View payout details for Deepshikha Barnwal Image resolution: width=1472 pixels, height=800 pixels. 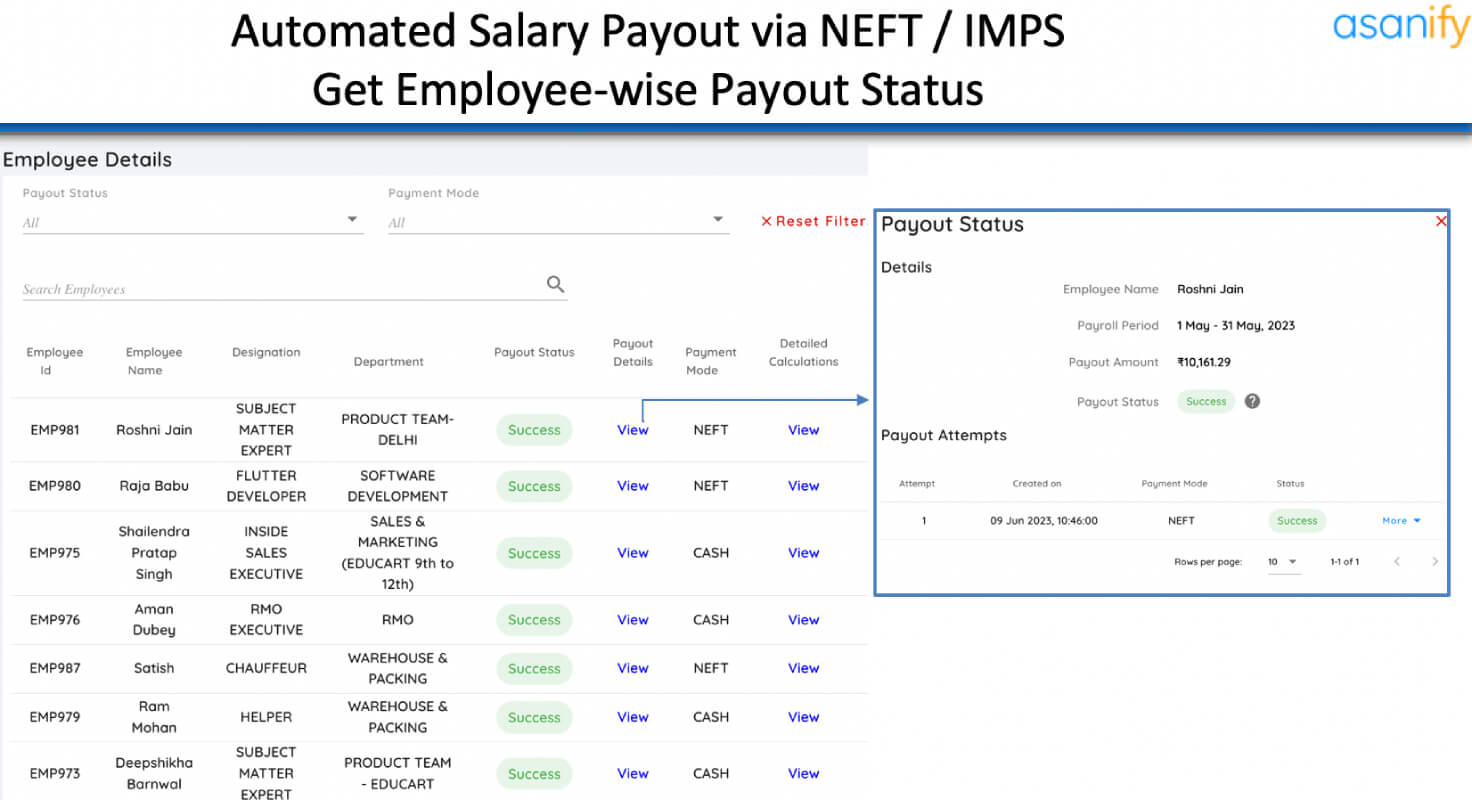(x=633, y=773)
